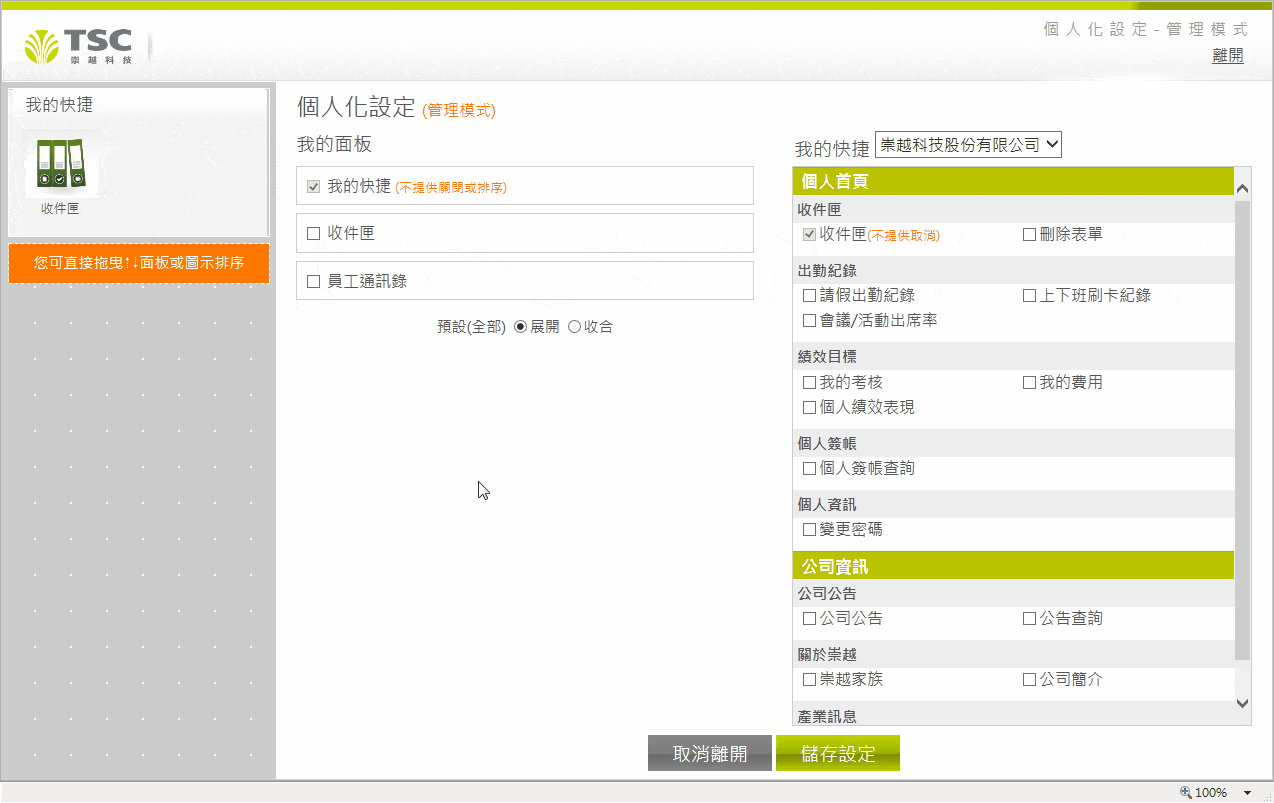1274x803 pixels.
Task: Click the 收件匣 binder icon in 我的快捷
Action: 60,164
